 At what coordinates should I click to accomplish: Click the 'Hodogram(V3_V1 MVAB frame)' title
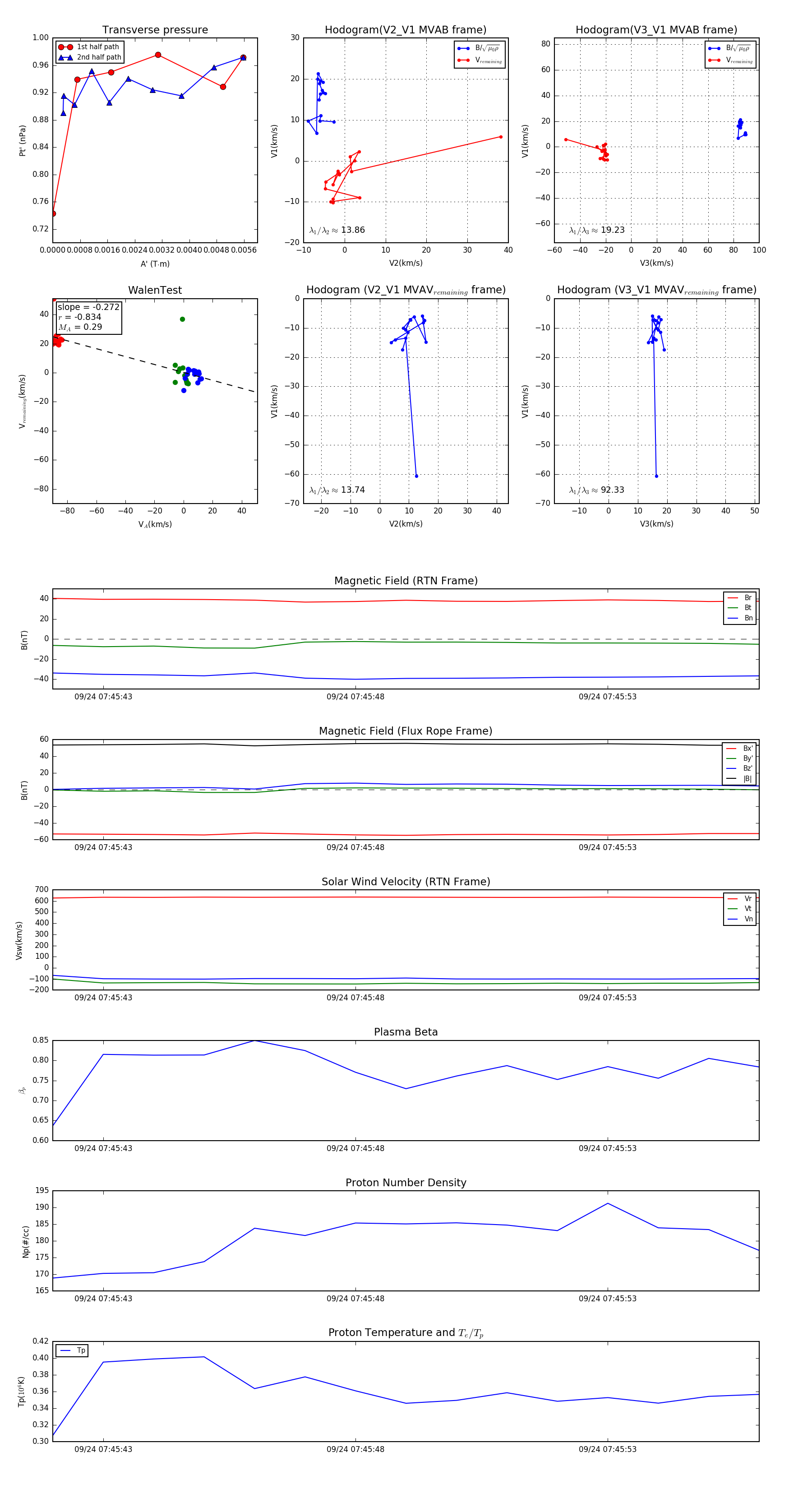[656, 30]
